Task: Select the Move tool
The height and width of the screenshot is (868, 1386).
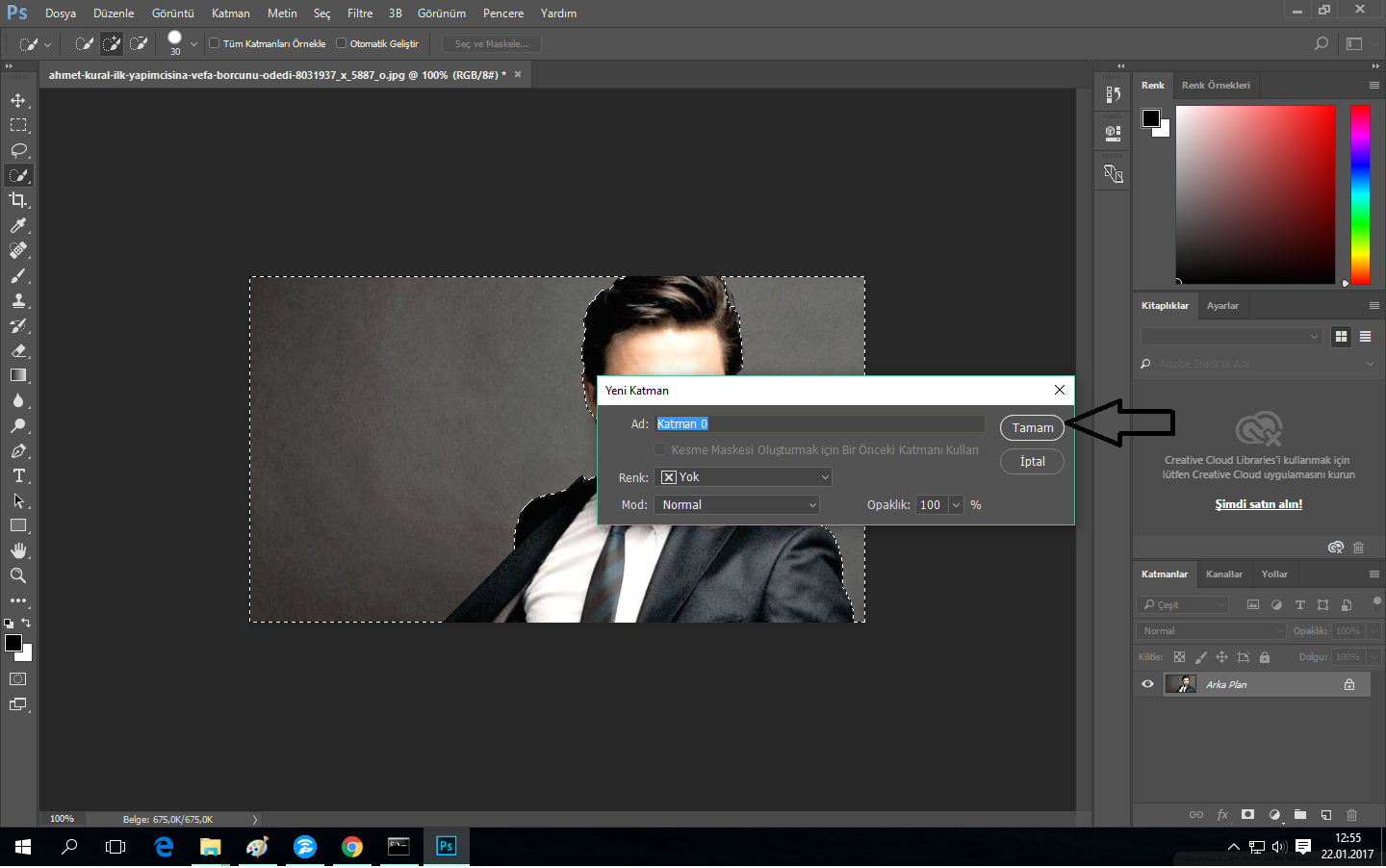Action: coord(18,100)
